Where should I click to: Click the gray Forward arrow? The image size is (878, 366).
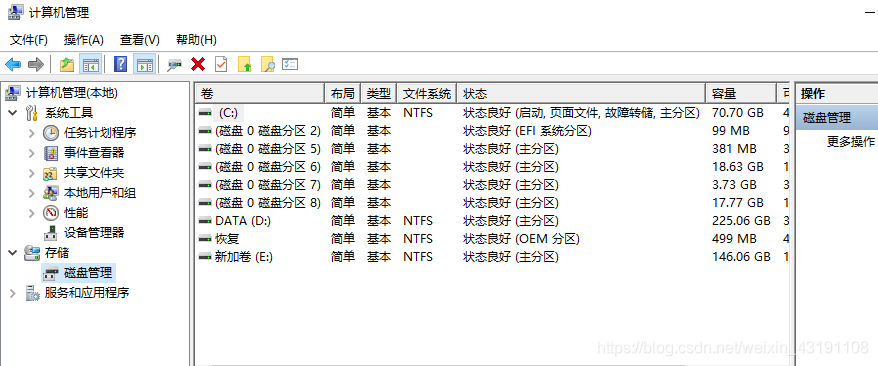click(36, 64)
